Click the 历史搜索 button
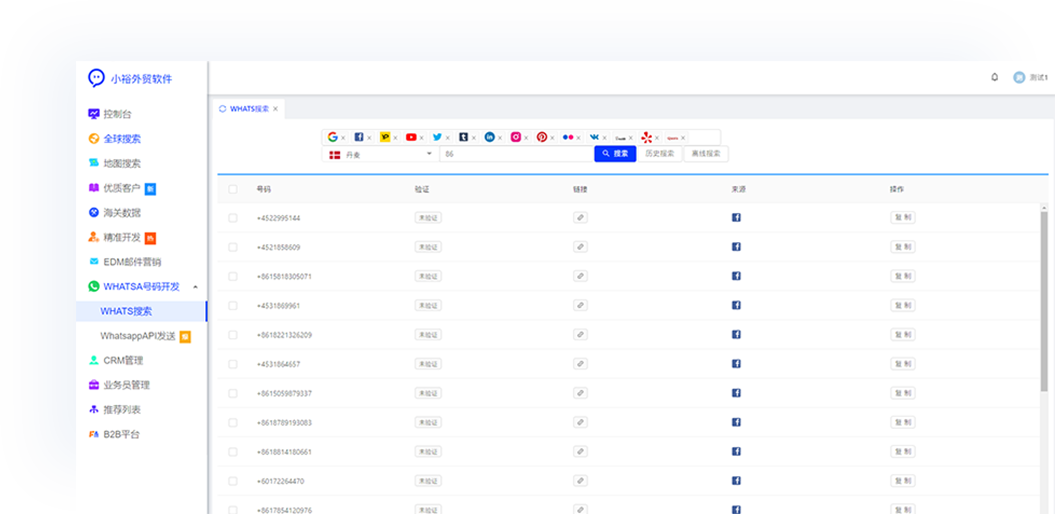1055x514 pixels. point(659,154)
